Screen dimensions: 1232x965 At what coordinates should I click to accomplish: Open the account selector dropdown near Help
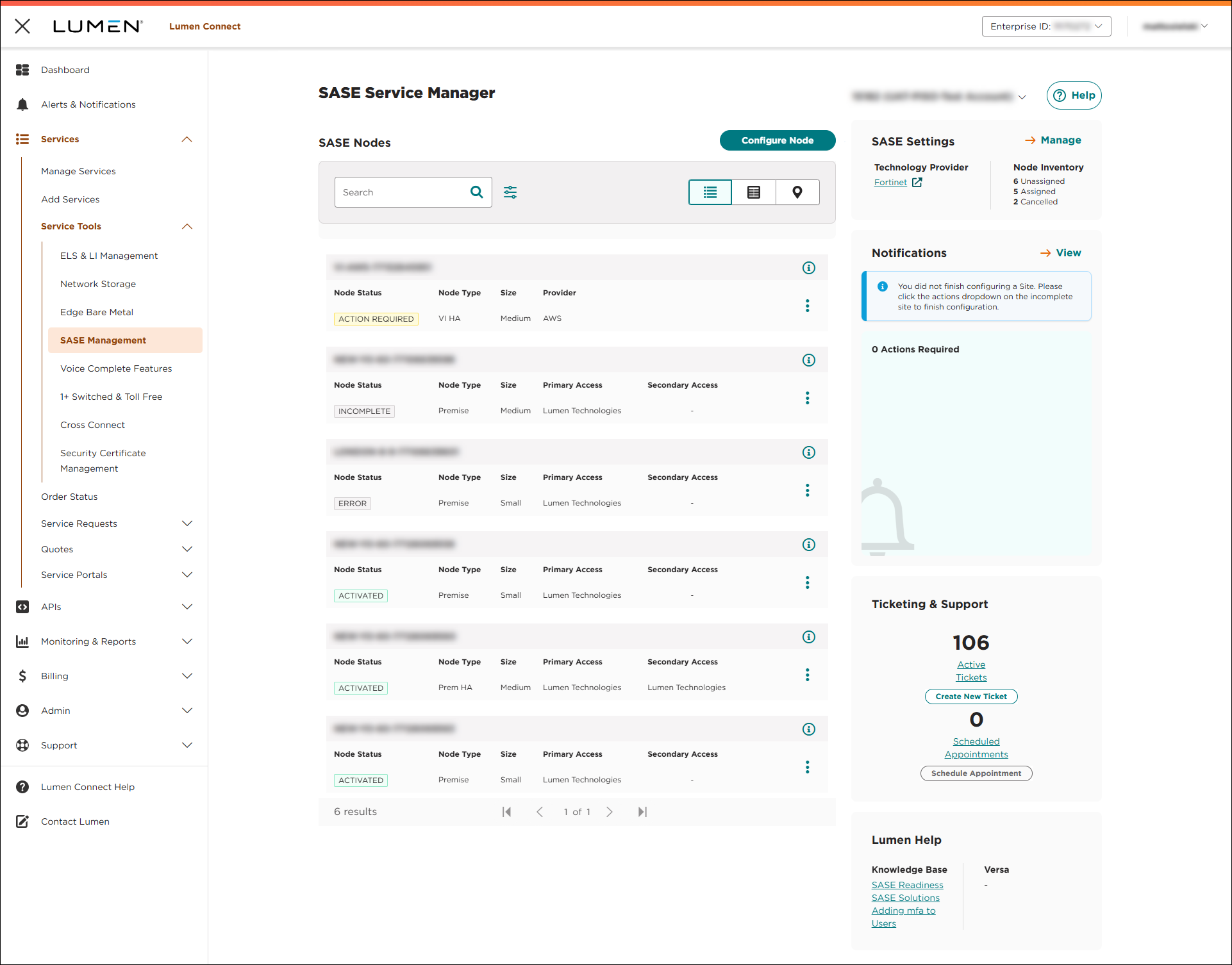(x=939, y=97)
